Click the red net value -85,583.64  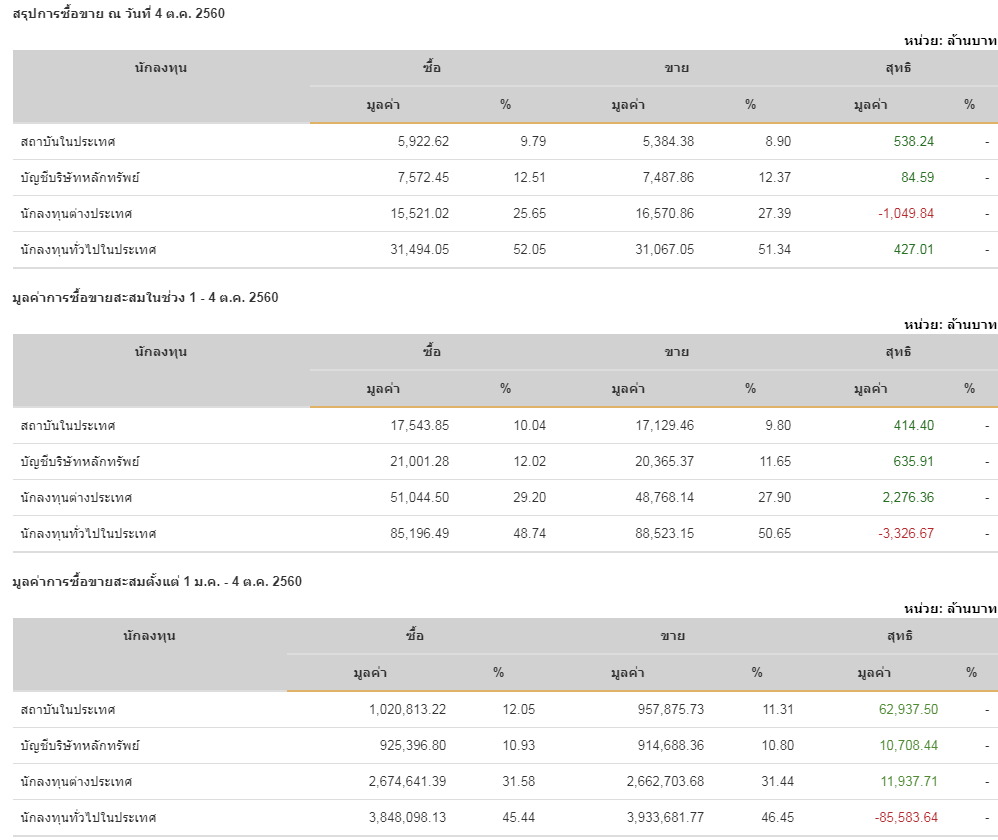(906, 818)
